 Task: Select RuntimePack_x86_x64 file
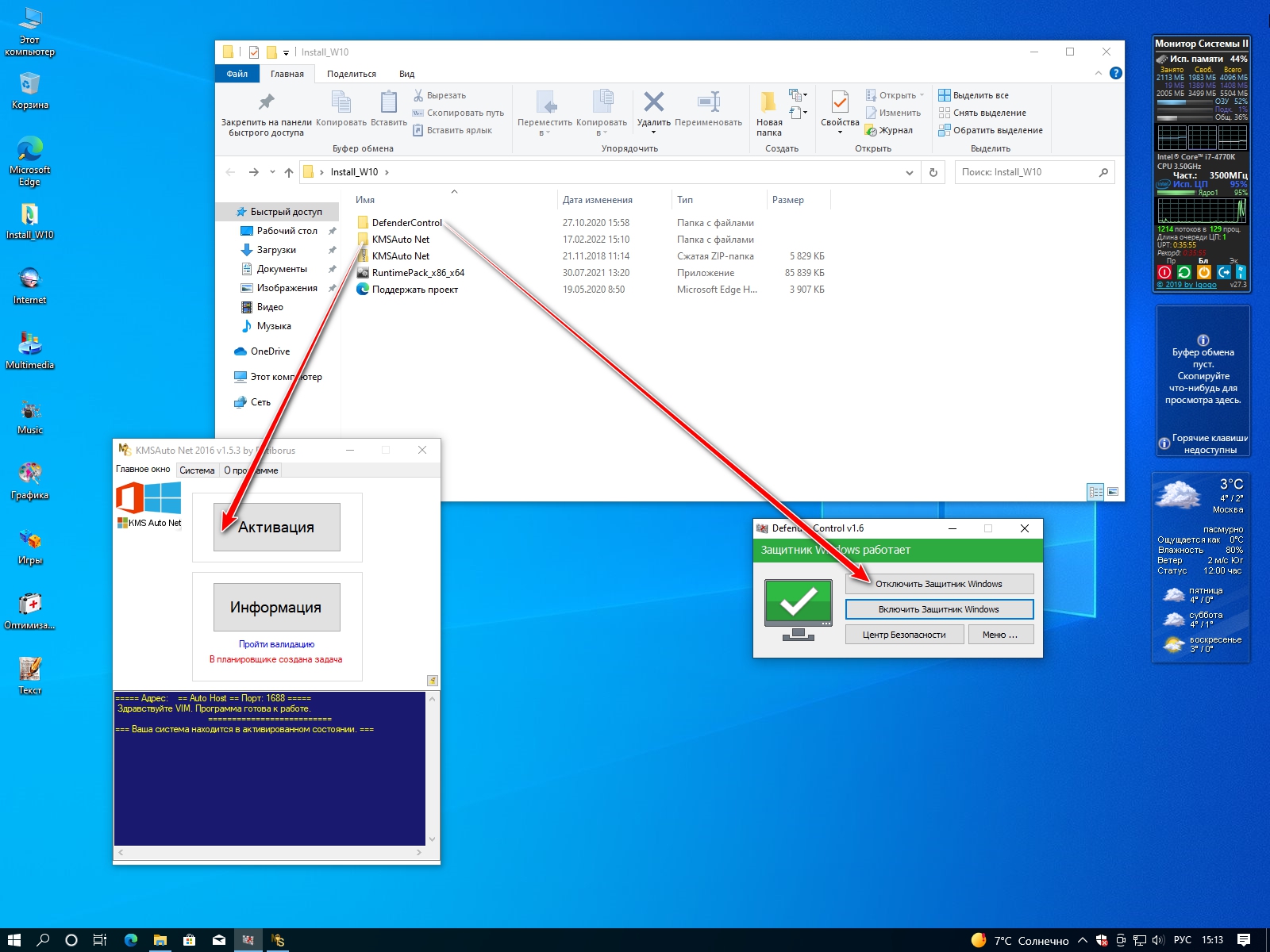(x=418, y=273)
